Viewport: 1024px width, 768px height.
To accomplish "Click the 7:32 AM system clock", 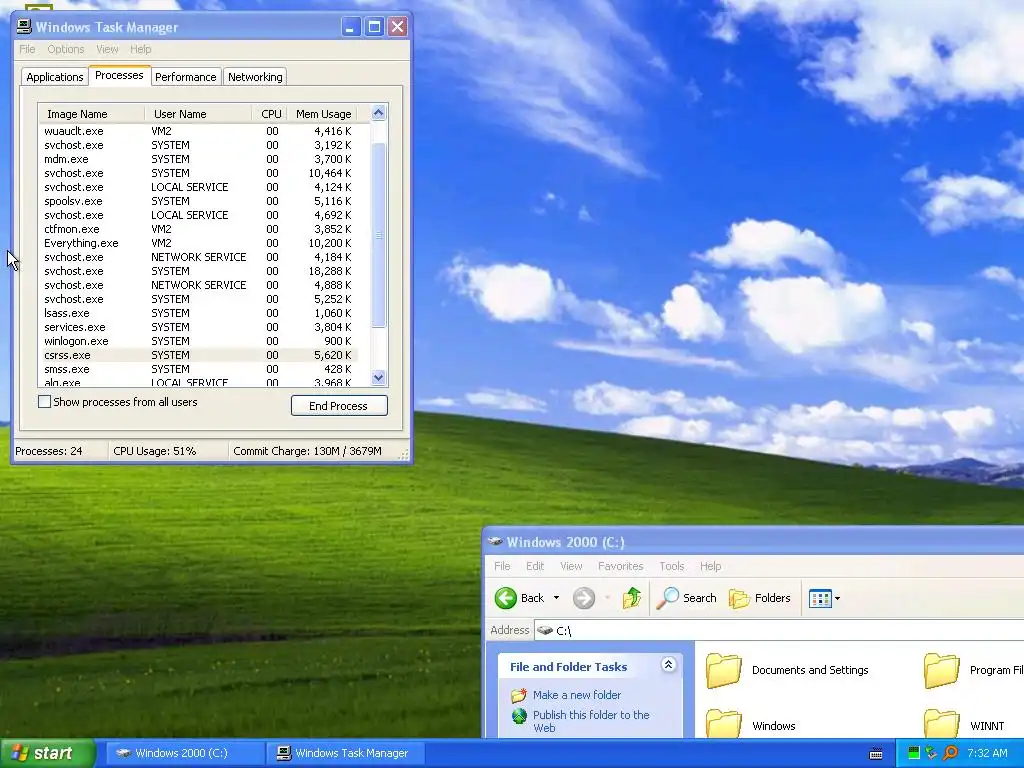I will (x=987, y=753).
